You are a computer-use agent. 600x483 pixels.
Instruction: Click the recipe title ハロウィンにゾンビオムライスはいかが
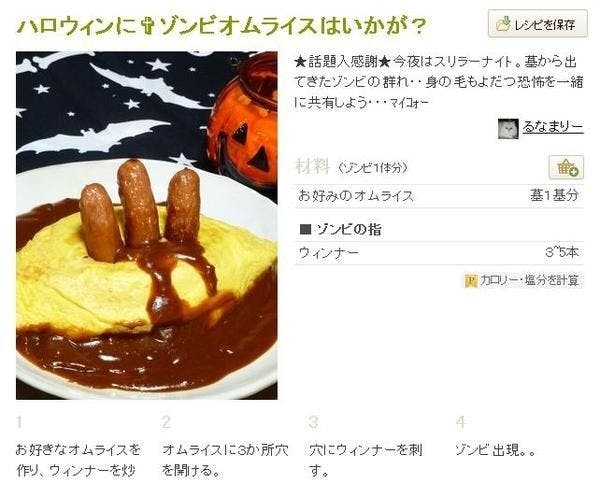pos(221,26)
